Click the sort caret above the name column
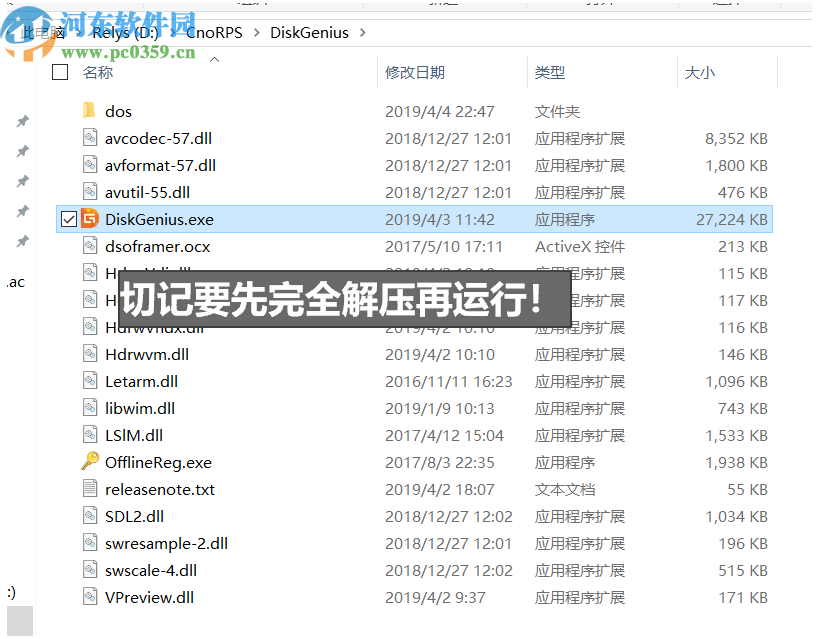833x639 pixels. tap(214, 59)
